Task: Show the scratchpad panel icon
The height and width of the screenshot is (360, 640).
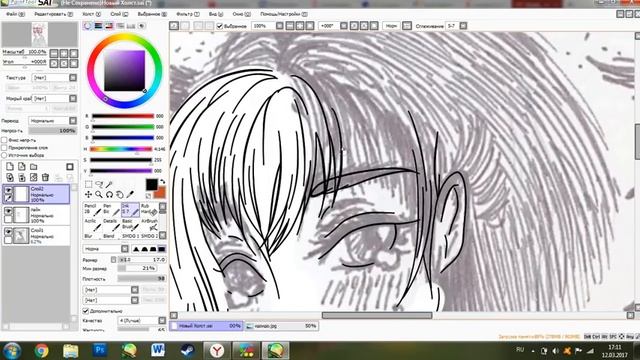Action: 142,26
